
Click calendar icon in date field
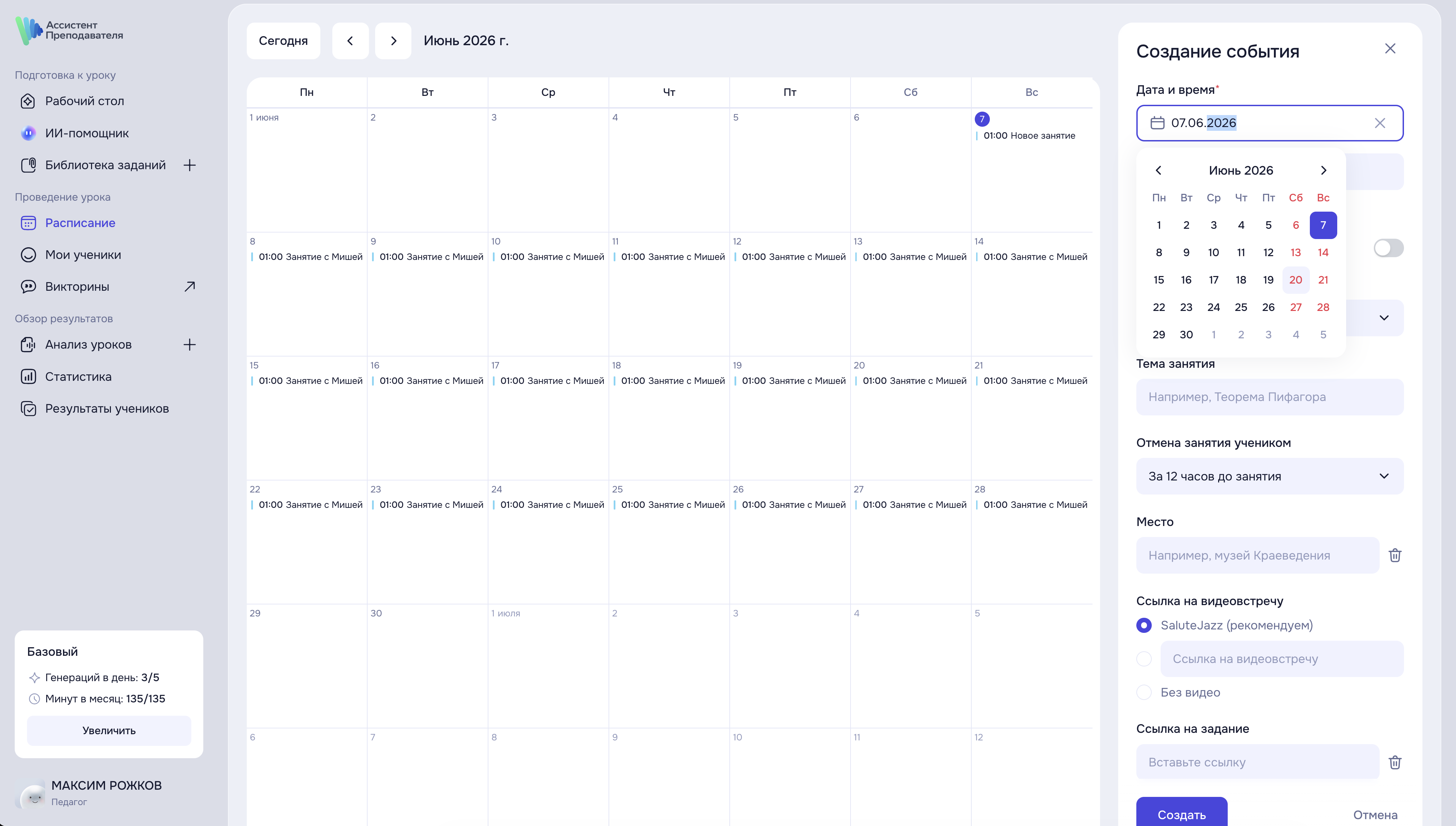click(1157, 123)
